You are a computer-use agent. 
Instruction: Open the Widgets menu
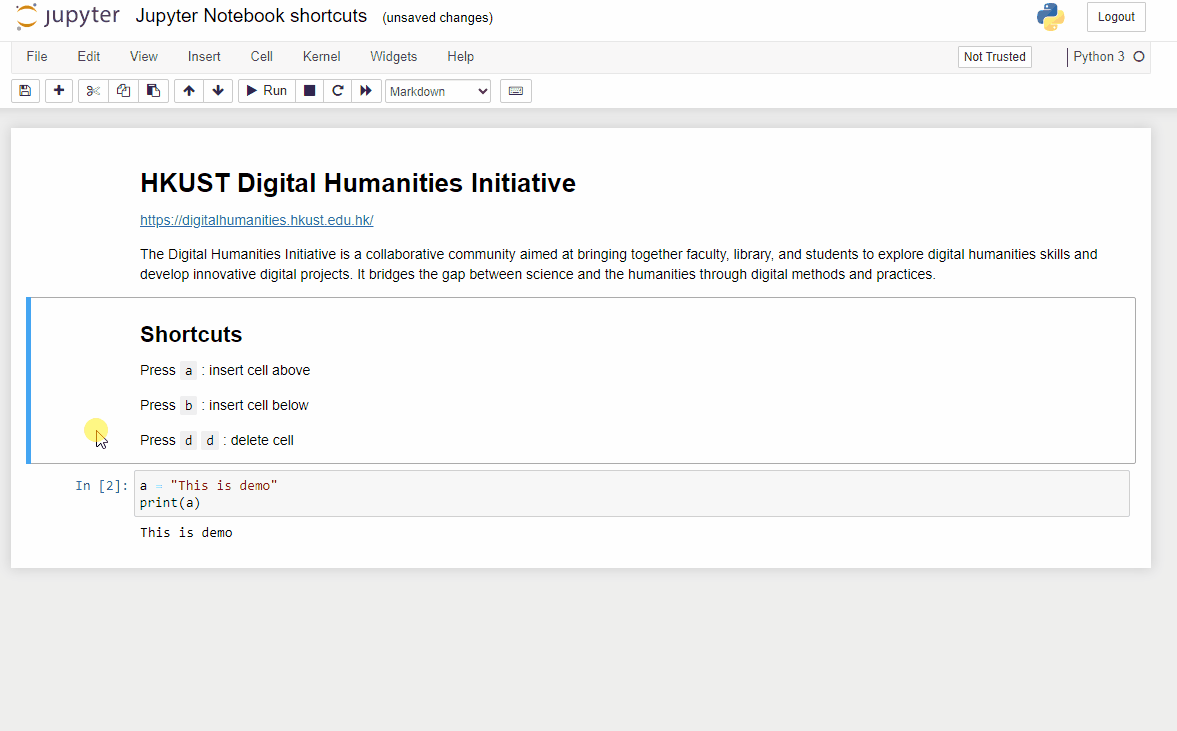click(x=393, y=56)
